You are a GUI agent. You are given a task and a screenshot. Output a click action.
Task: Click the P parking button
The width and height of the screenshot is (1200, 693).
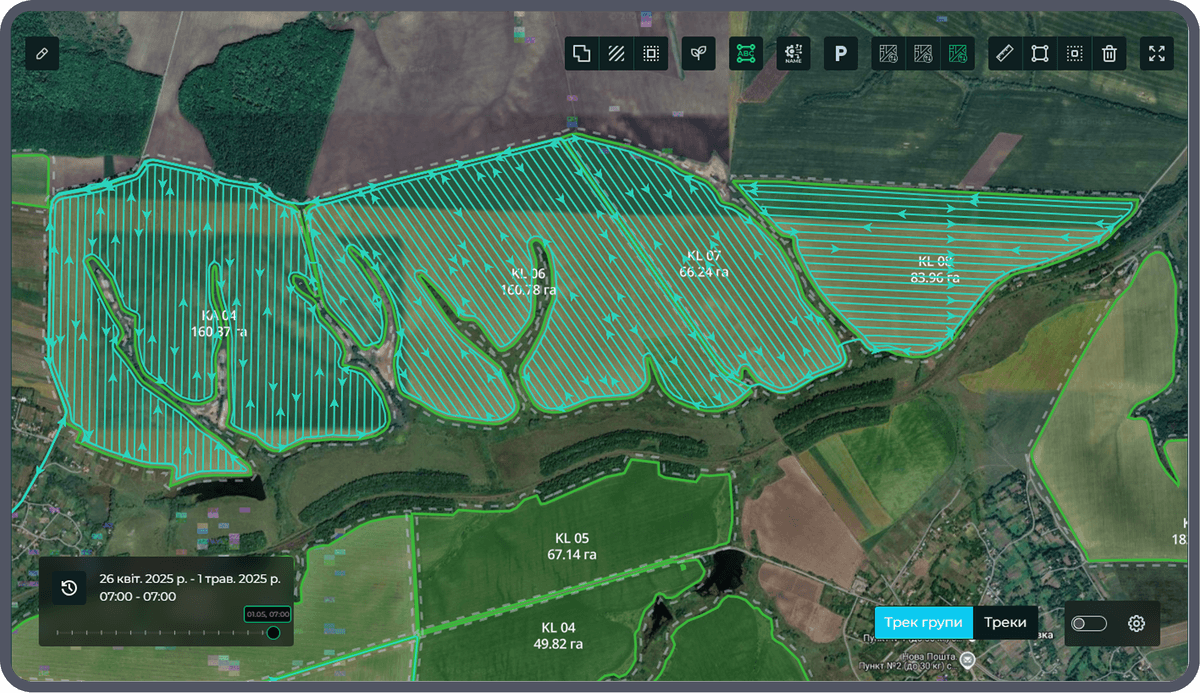click(841, 54)
